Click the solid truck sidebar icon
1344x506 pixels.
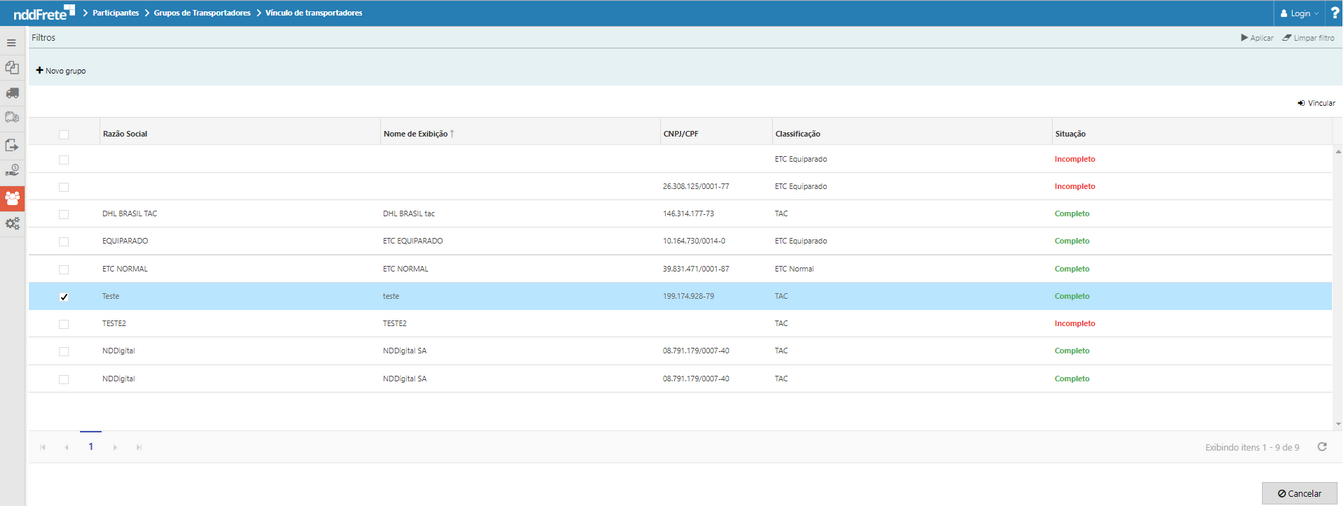click(x=12, y=93)
